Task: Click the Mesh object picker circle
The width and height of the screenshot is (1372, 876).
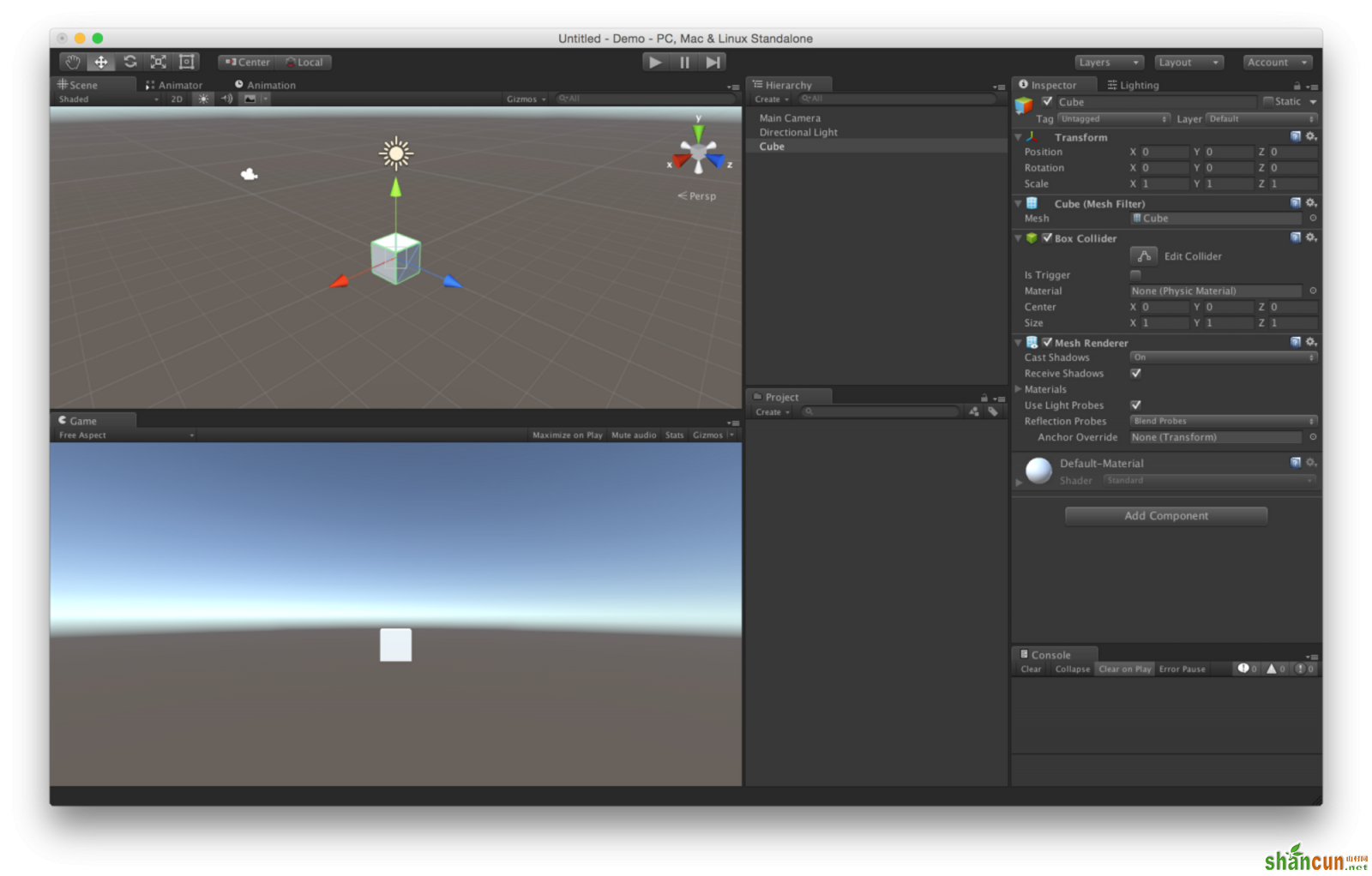Action: click(x=1313, y=218)
